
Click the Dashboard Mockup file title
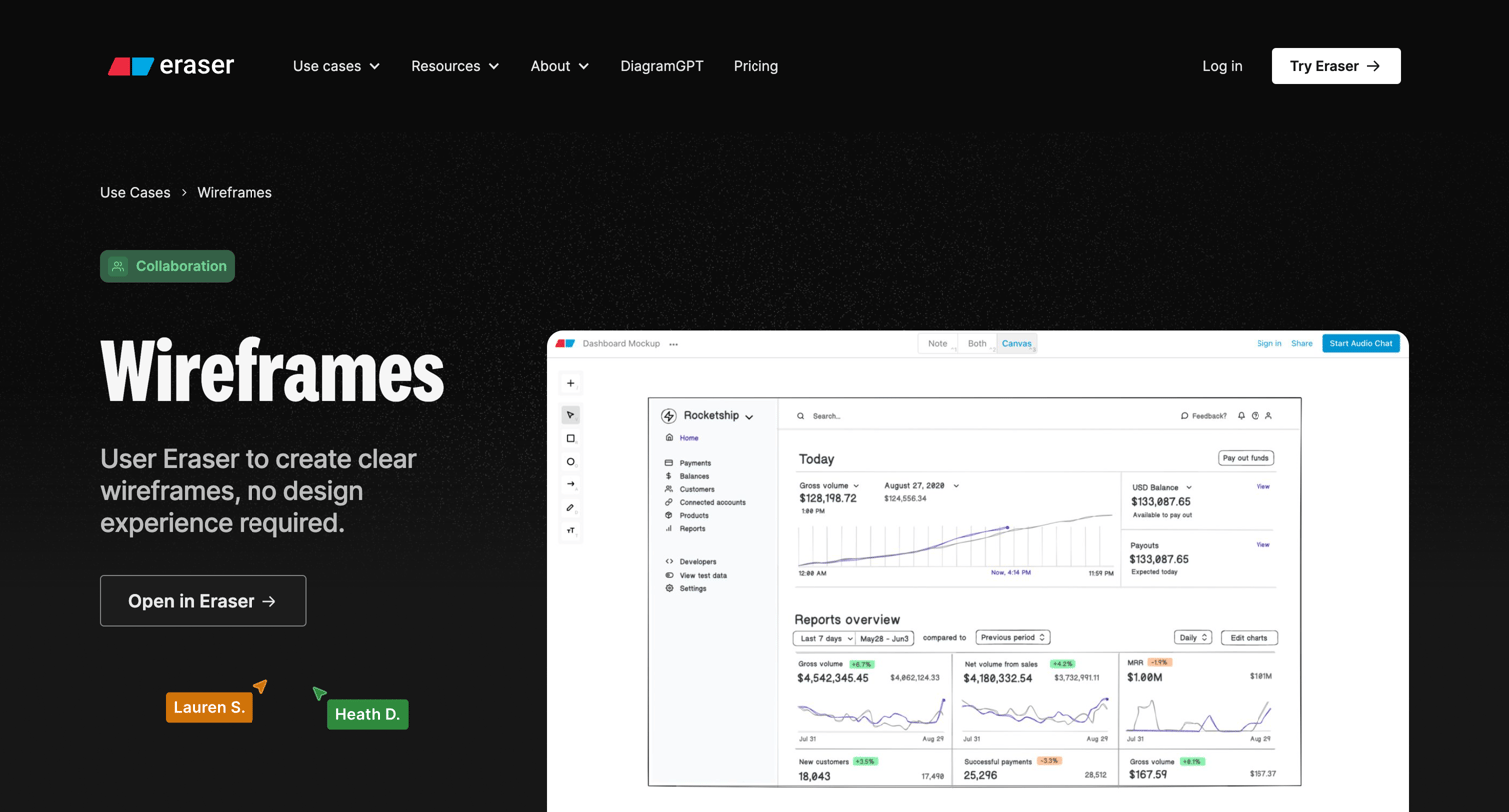point(621,343)
